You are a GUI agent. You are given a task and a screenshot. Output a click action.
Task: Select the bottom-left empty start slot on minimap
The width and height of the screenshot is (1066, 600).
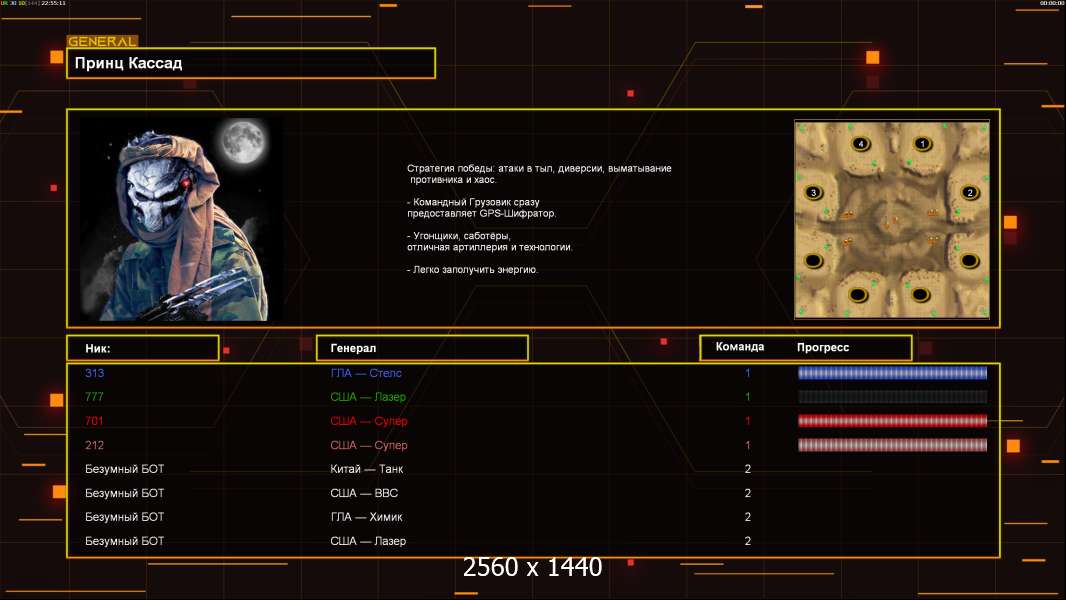click(x=858, y=295)
